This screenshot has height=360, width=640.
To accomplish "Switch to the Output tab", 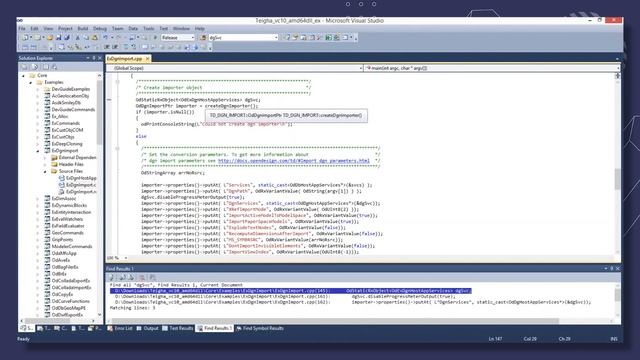I will [147, 328].
